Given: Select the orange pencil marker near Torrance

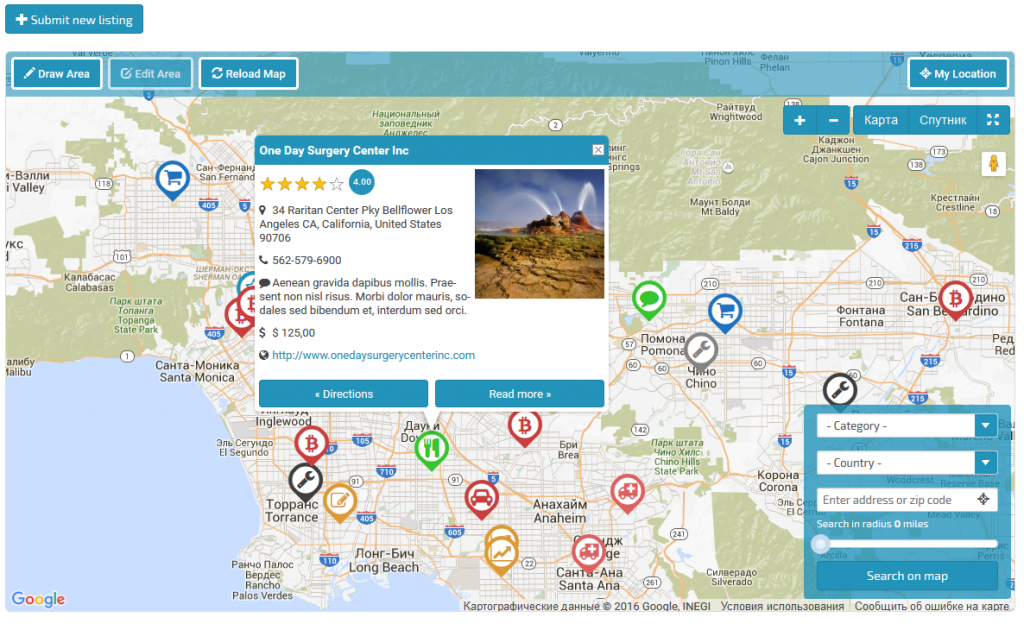Looking at the screenshot, I should [x=339, y=500].
